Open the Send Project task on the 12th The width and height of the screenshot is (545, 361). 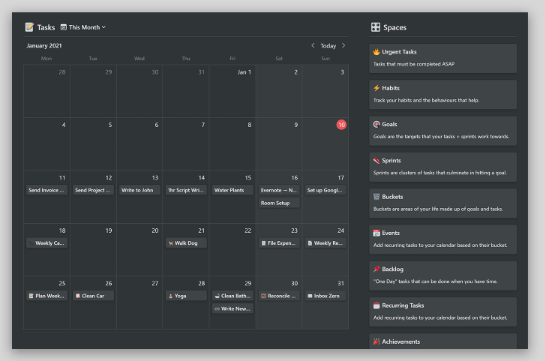pos(93,190)
